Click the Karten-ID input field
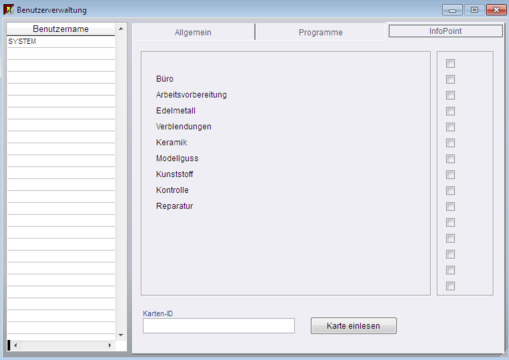Viewport: 509px width, 360px height. pyautogui.click(x=219, y=326)
